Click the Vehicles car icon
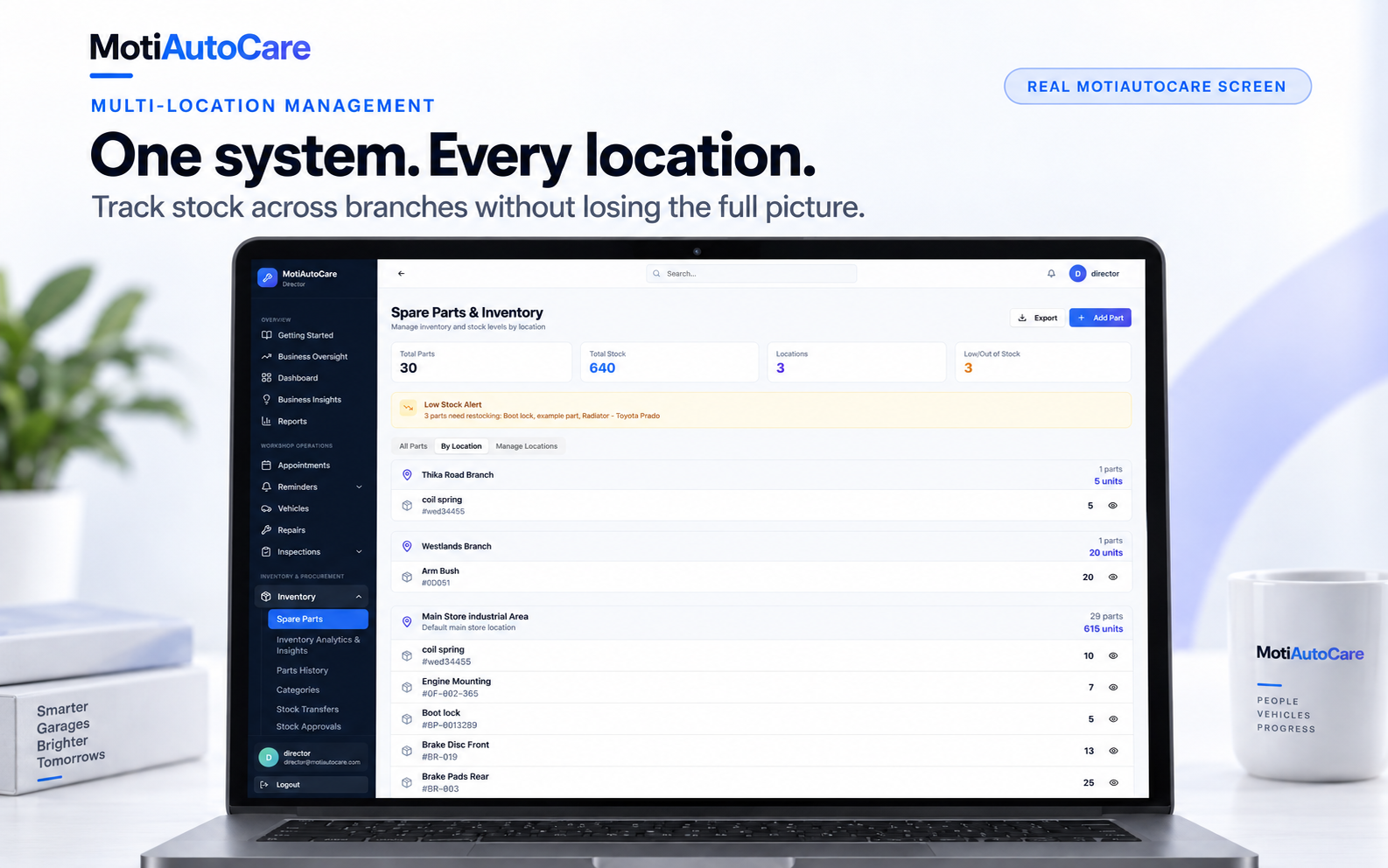The height and width of the screenshot is (868, 1388). (x=266, y=508)
